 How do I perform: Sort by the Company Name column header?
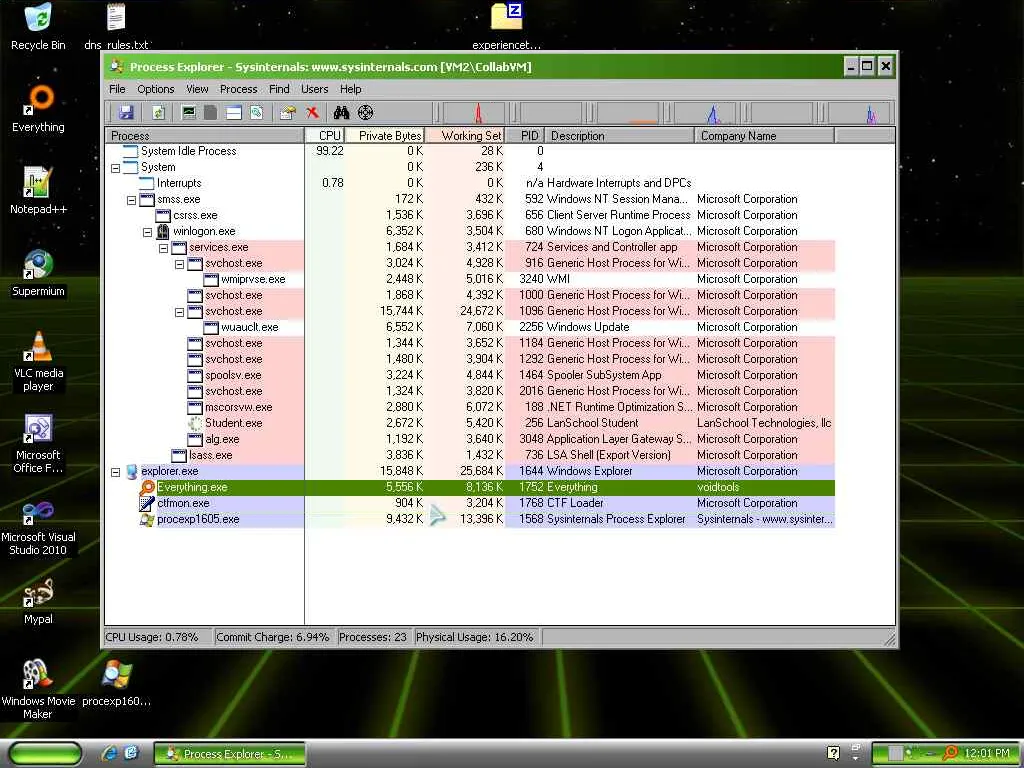764,136
